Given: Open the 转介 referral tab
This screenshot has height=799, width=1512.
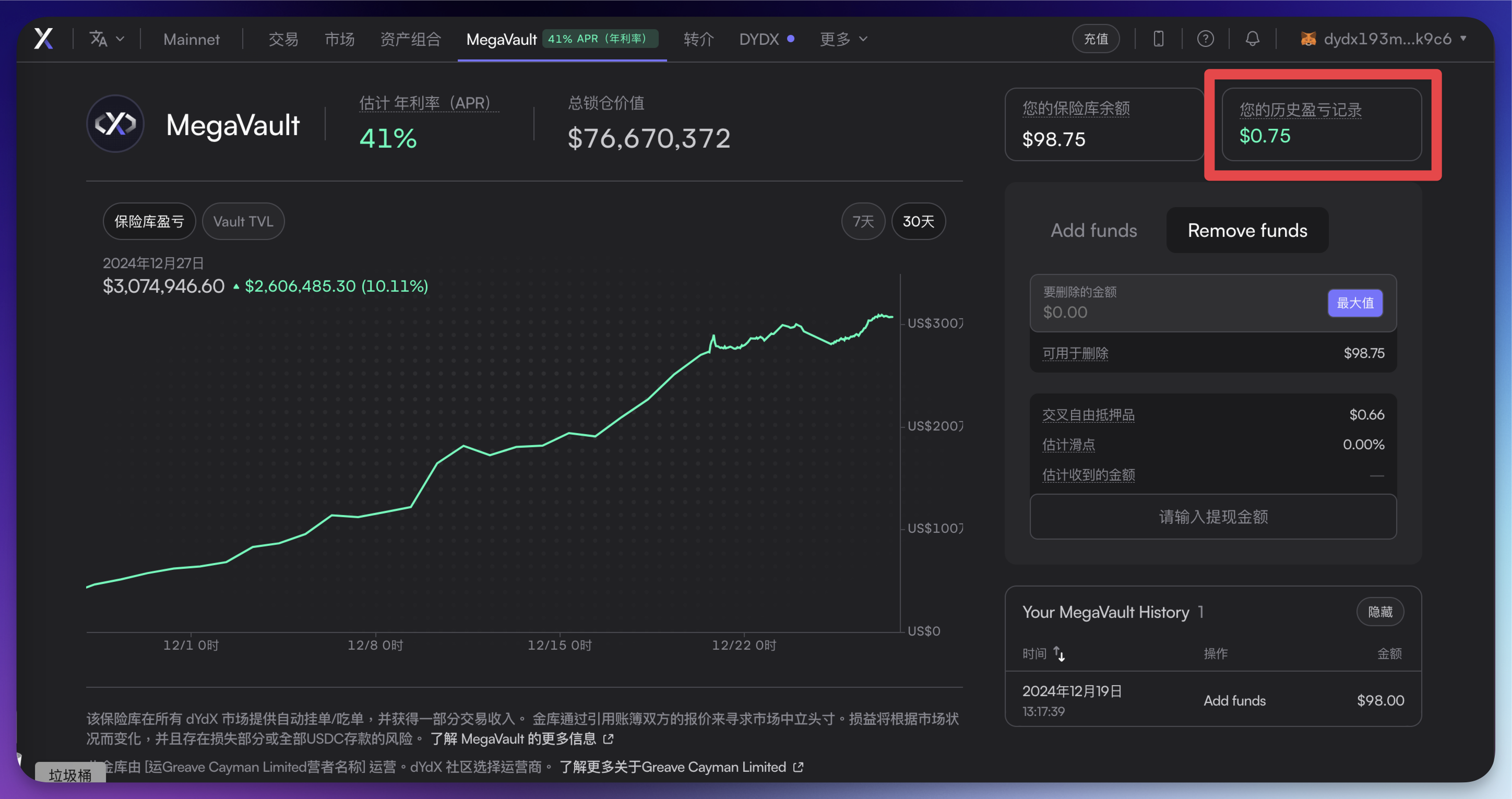Looking at the screenshot, I should 698,39.
